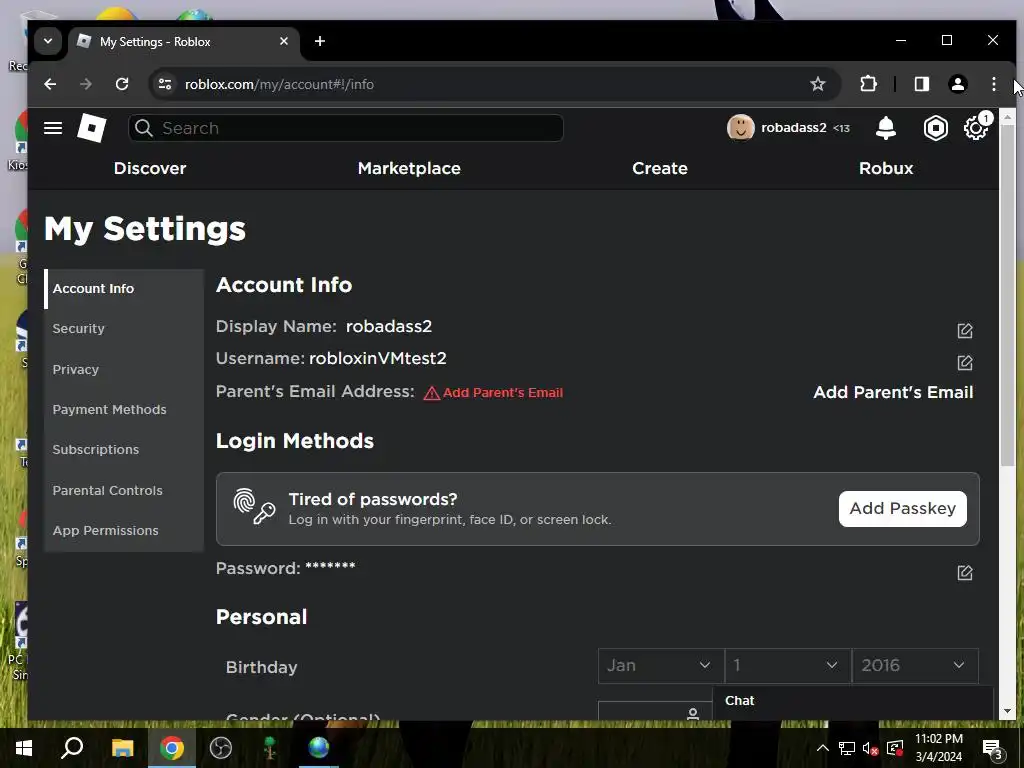
Task: Click Chrome icon in the taskbar
Action: [172, 748]
